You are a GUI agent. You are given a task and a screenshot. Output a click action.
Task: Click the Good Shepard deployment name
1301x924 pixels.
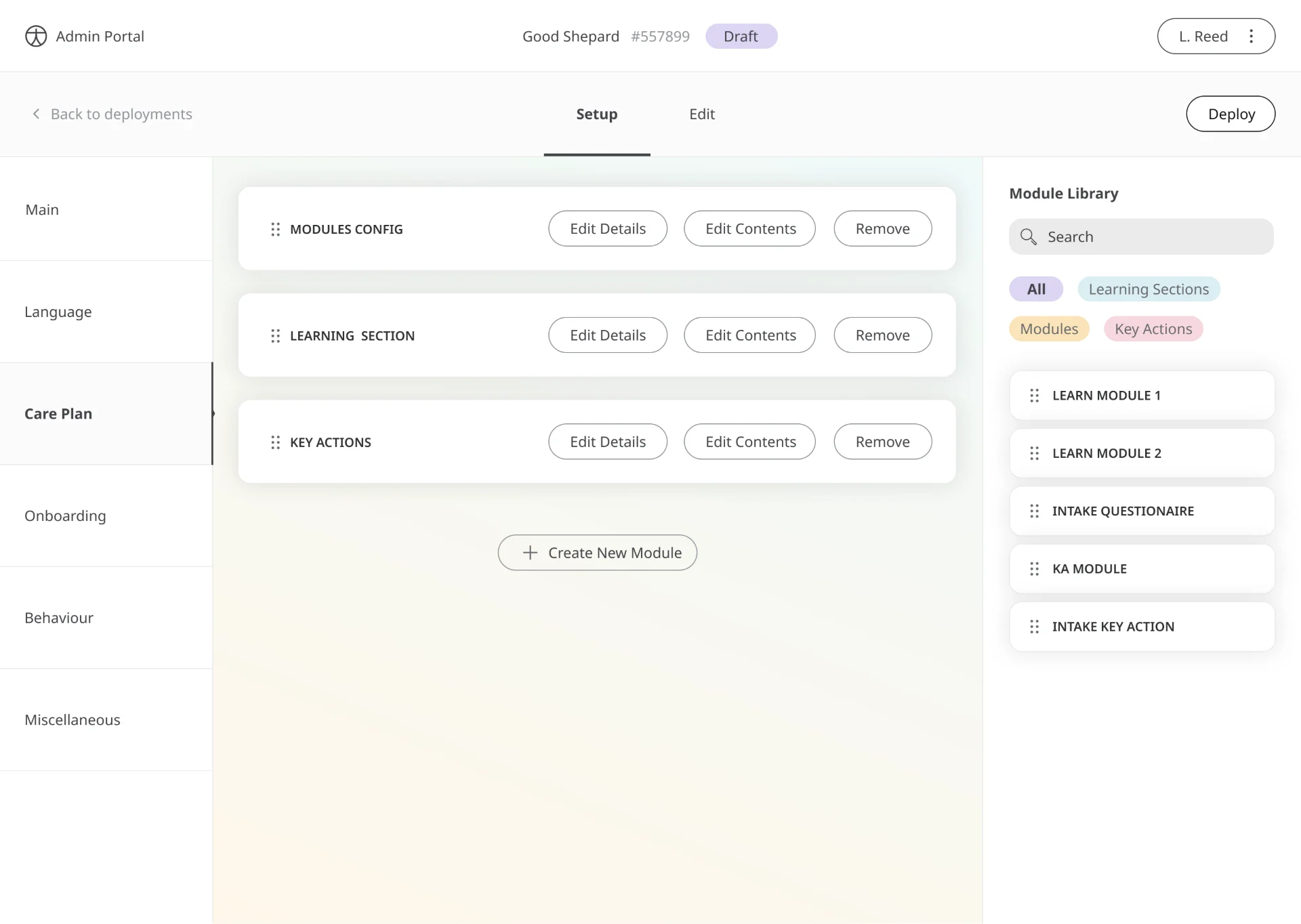[x=571, y=37]
